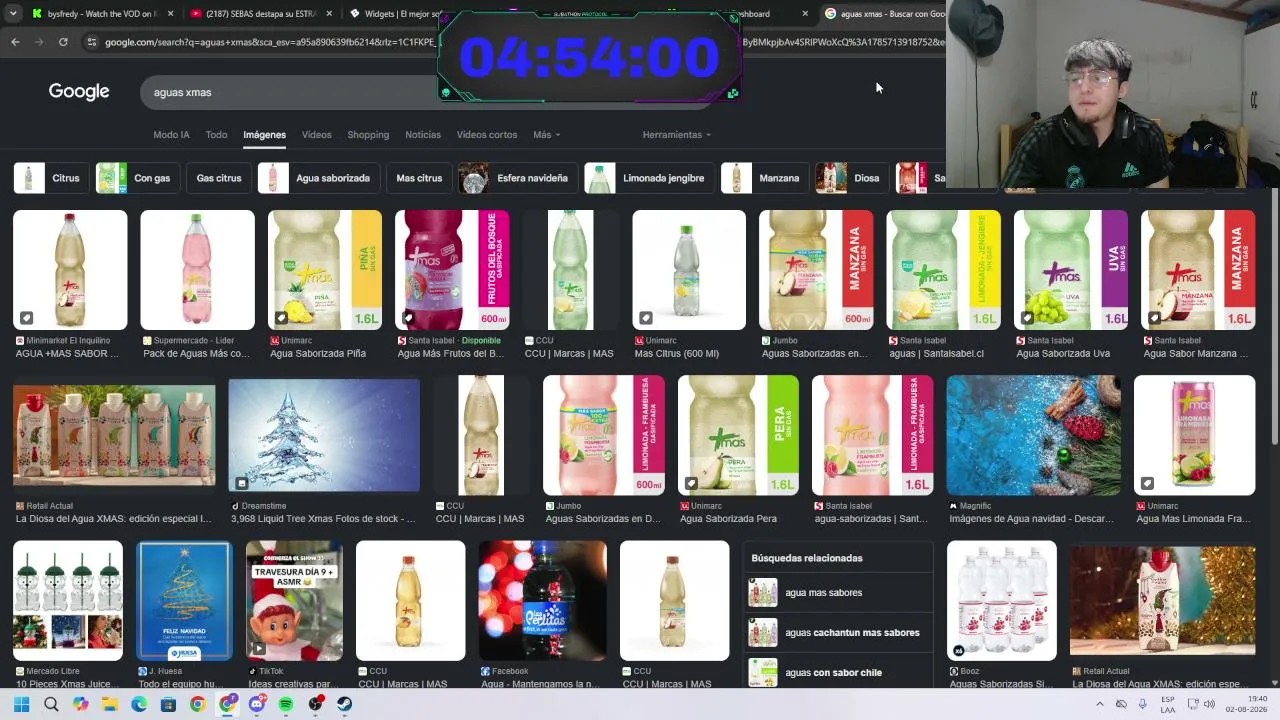The height and width of the screenshot is (720, 1280).
Task: Click the browser forward arrow
Action: [39, 42]
